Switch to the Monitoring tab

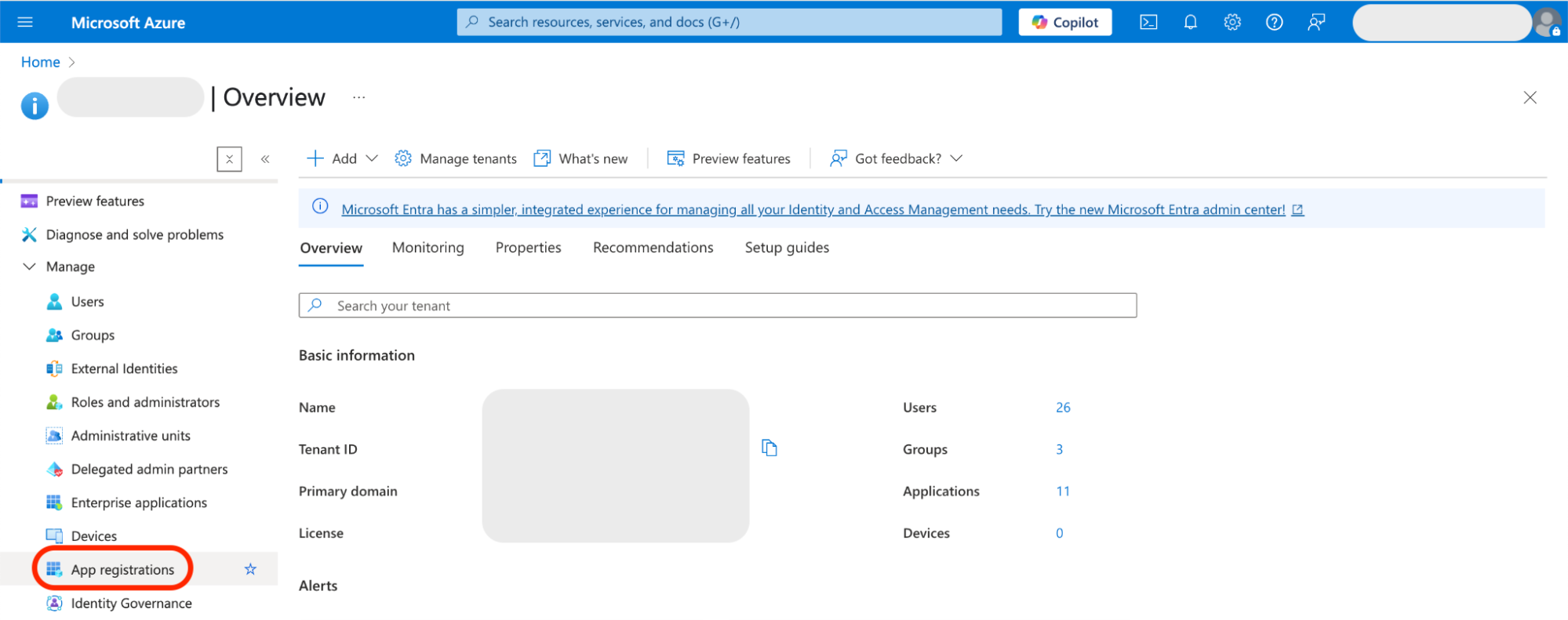point(428,248)
